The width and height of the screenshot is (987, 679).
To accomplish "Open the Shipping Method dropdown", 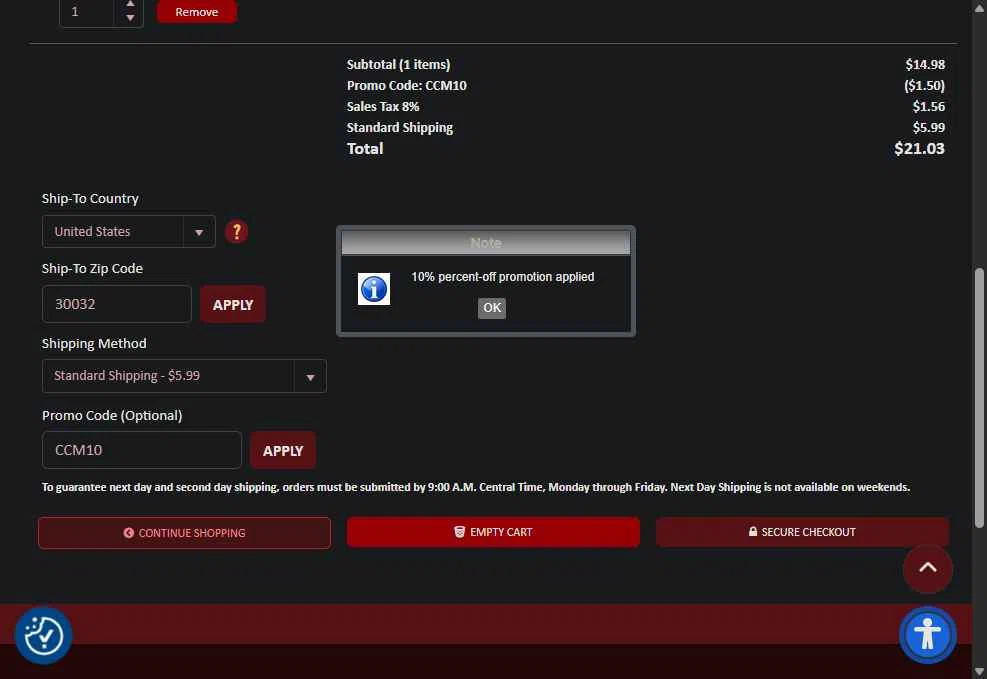I will point(184,376).
